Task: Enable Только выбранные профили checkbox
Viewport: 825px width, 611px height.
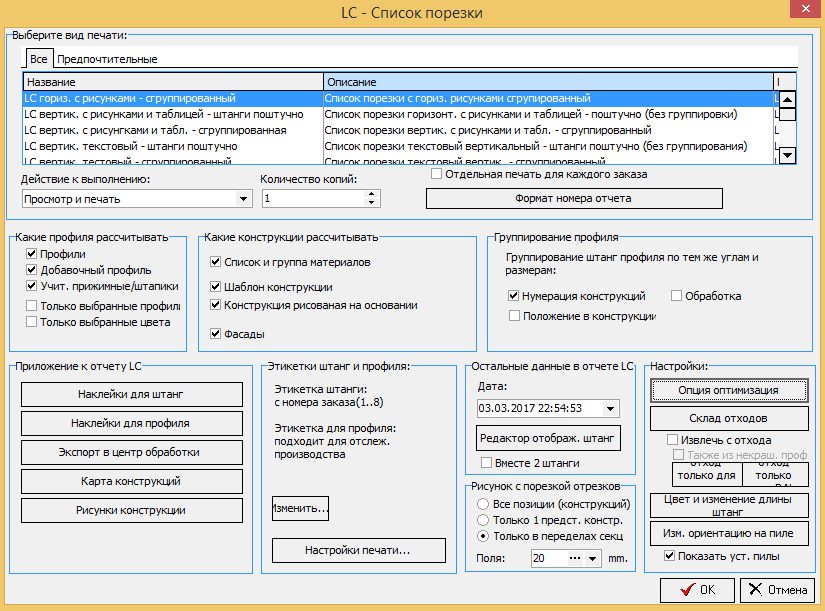Action: [32, 306]
